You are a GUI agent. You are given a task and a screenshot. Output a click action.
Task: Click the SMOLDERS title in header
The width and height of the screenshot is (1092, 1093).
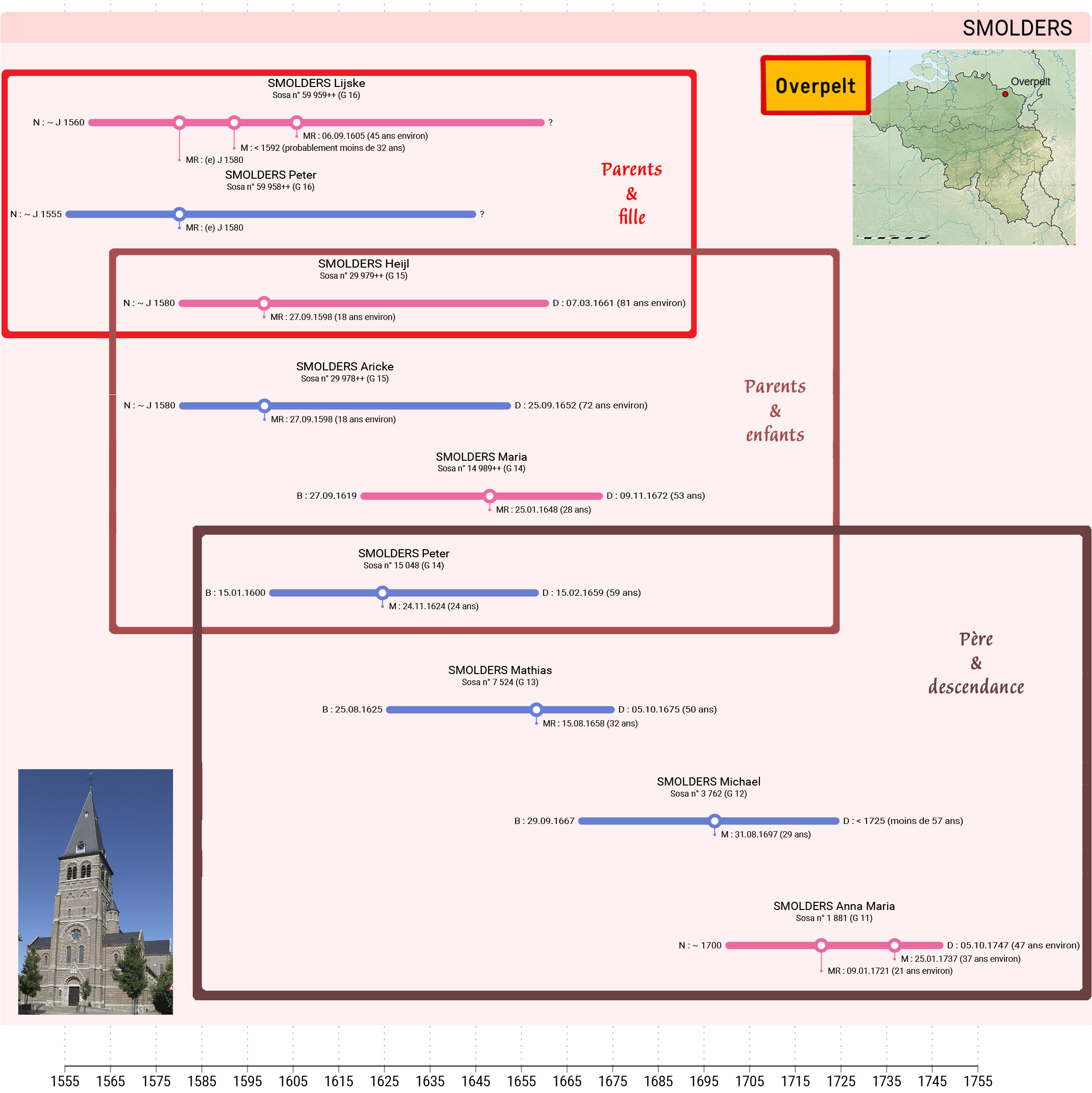[x=1017, y=28]
